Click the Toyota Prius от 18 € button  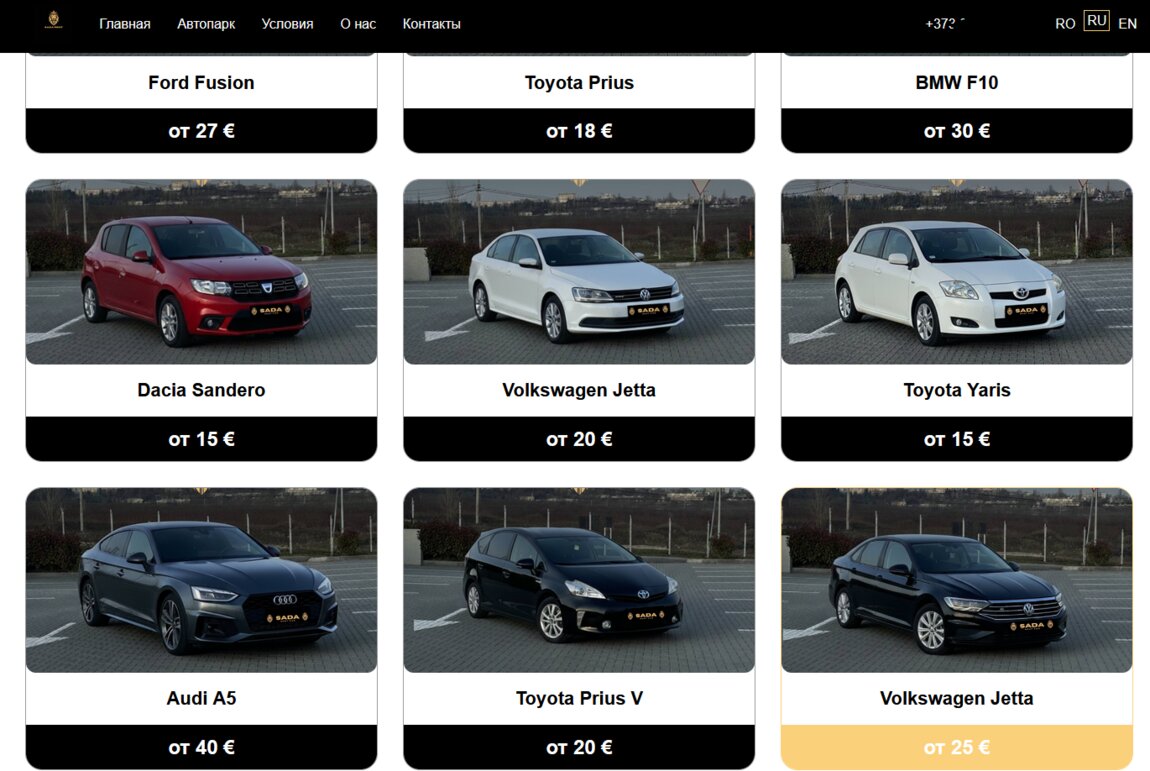tap(579, 131)
